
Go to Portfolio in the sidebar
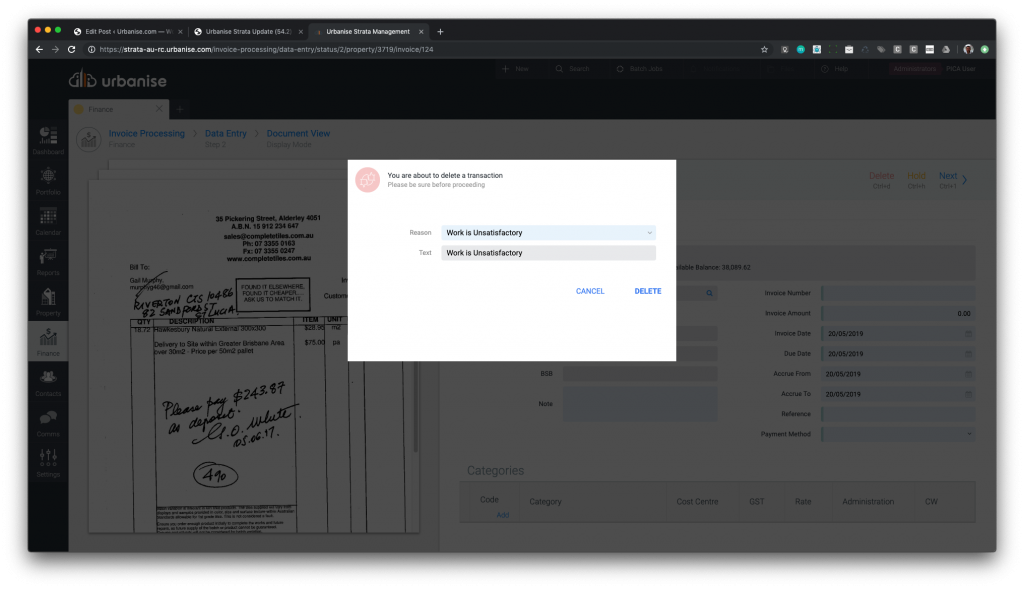[x=48, y=179]
